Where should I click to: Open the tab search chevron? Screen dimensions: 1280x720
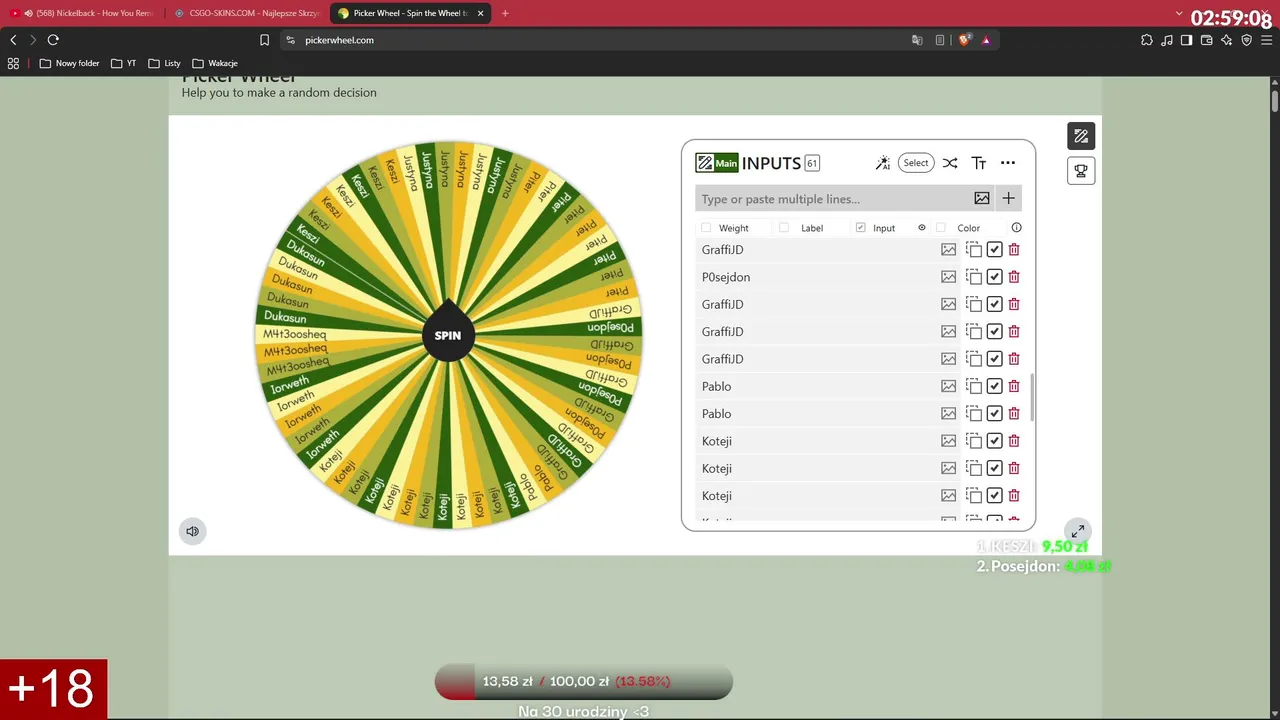tap(1180, 13)
